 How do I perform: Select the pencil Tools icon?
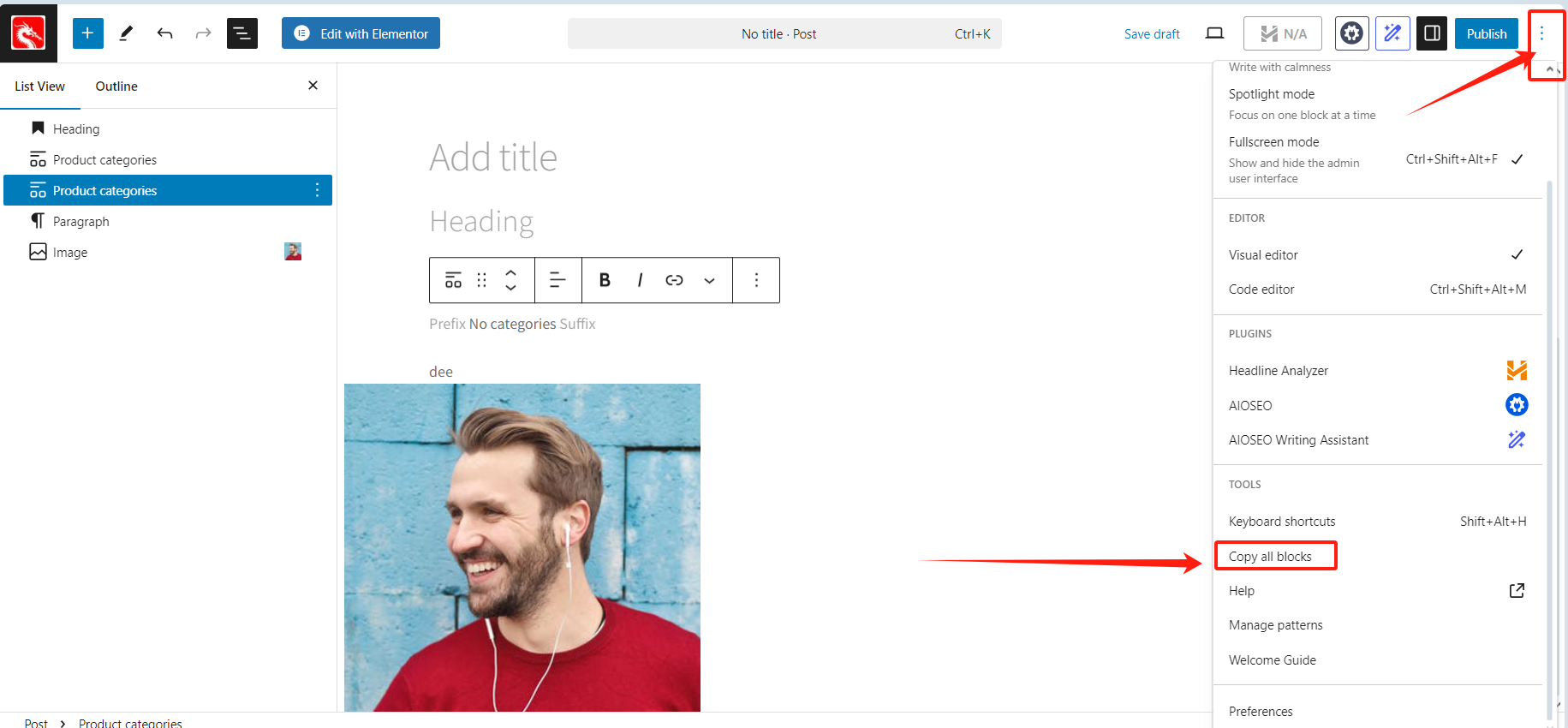pyautogui.click(x=127, y=33)
